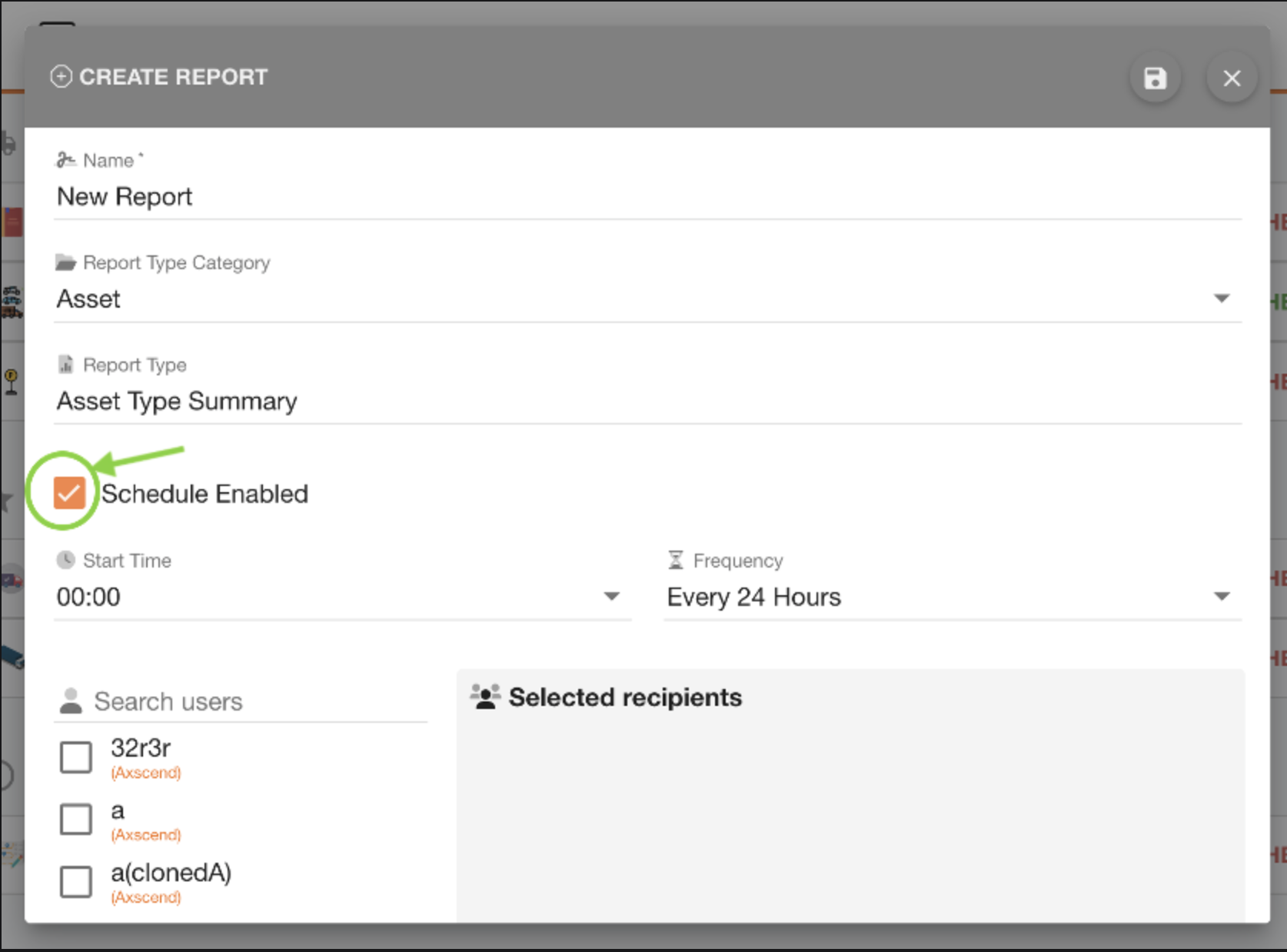The image size is (1287, 952).
Task: Click the clock icon next to Start Time
Action: tap(65, 559)
